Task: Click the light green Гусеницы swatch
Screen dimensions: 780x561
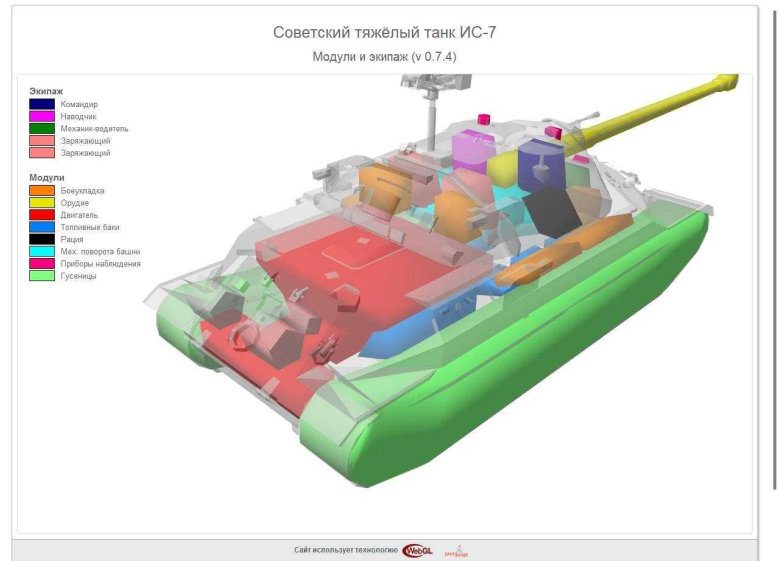Action: [x=42, y=275]
